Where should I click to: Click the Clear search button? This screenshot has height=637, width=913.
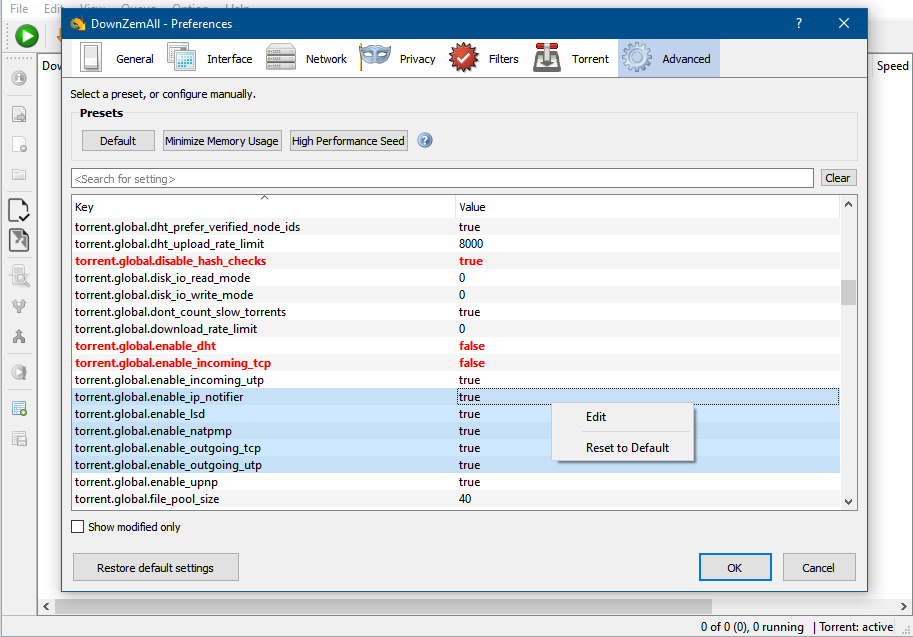click(x=837, y=178)
